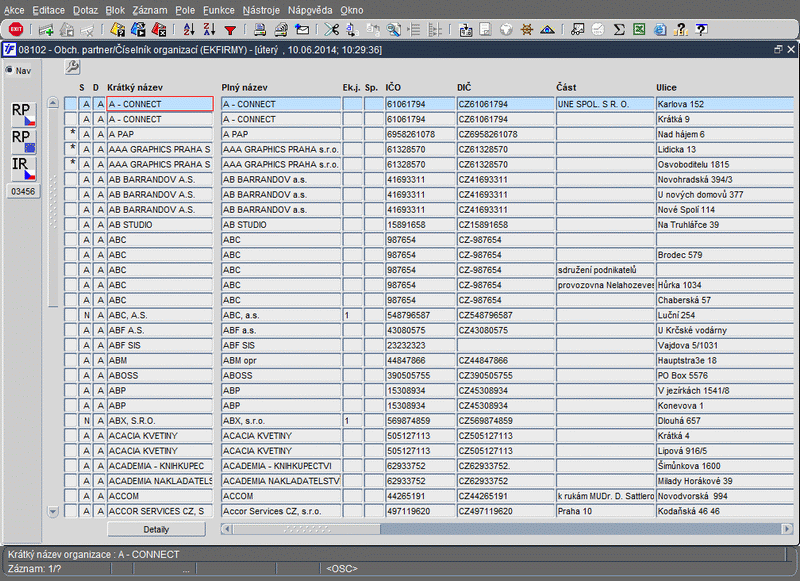
Task: Click vertical scrollbar up arrow
Action: pyautogui.click(x=53, y=103)
